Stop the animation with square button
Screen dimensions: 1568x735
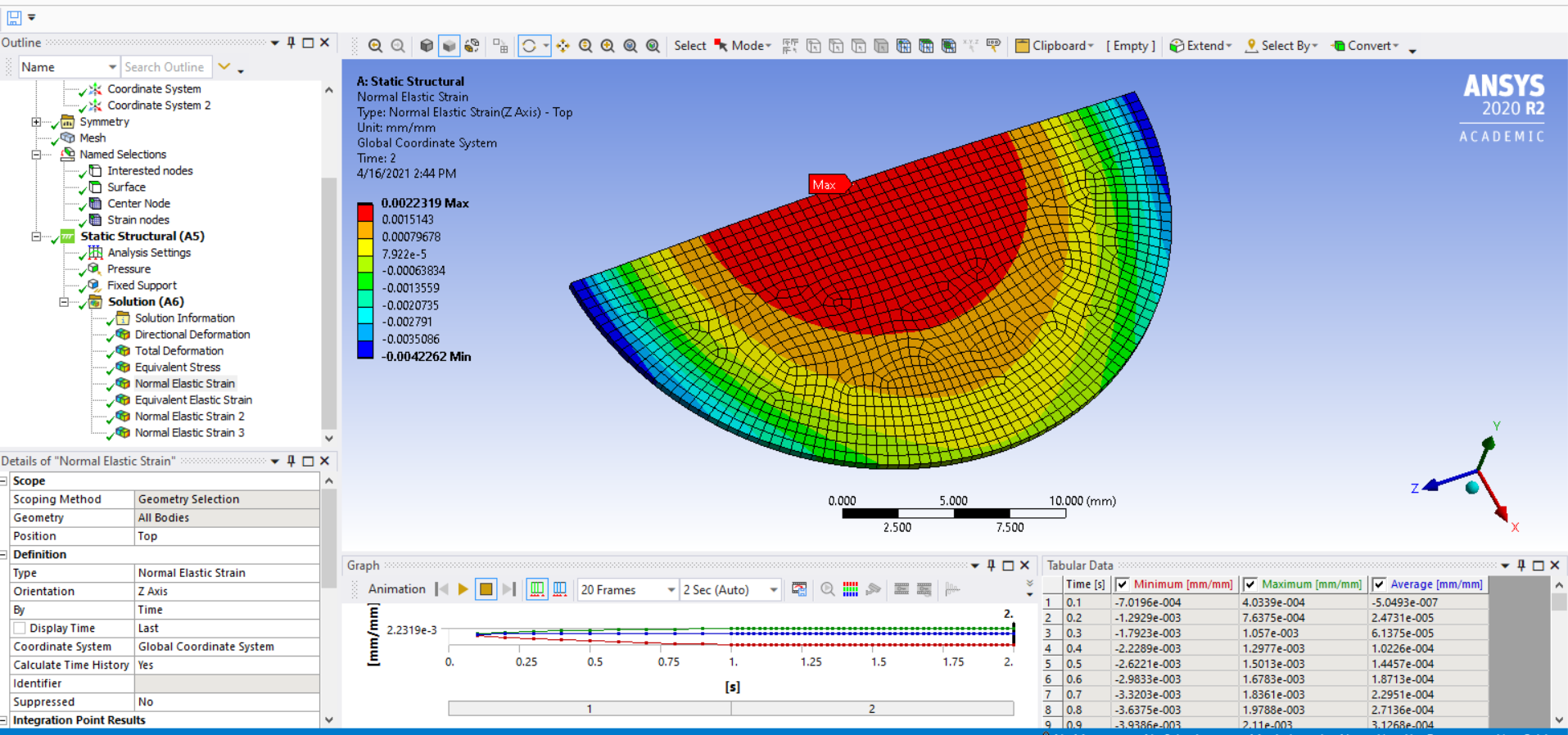pyautogui.click(x=486, y=589)
